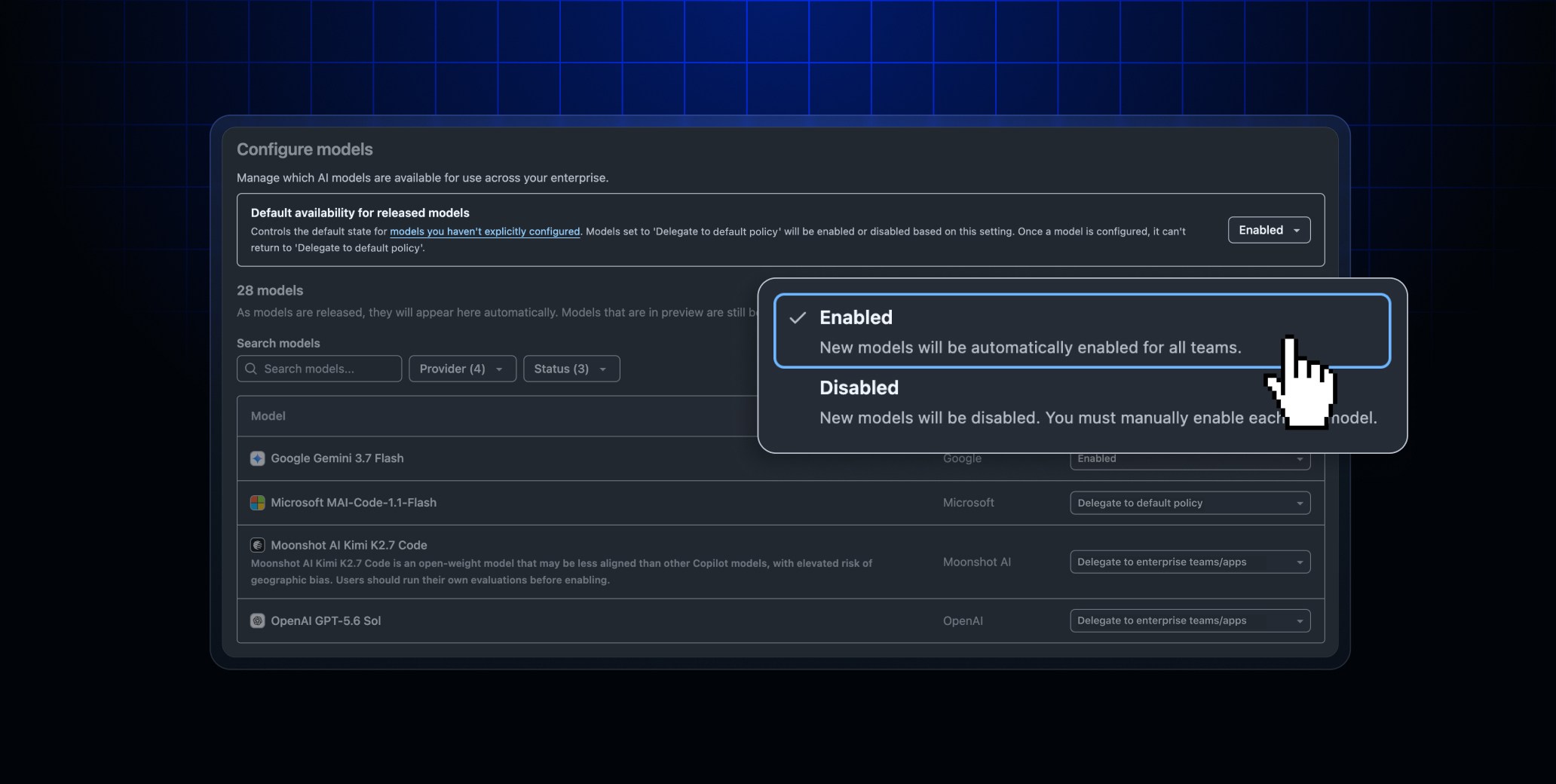Open the Status (3) filter dropdown

click(x=571, y=369)
